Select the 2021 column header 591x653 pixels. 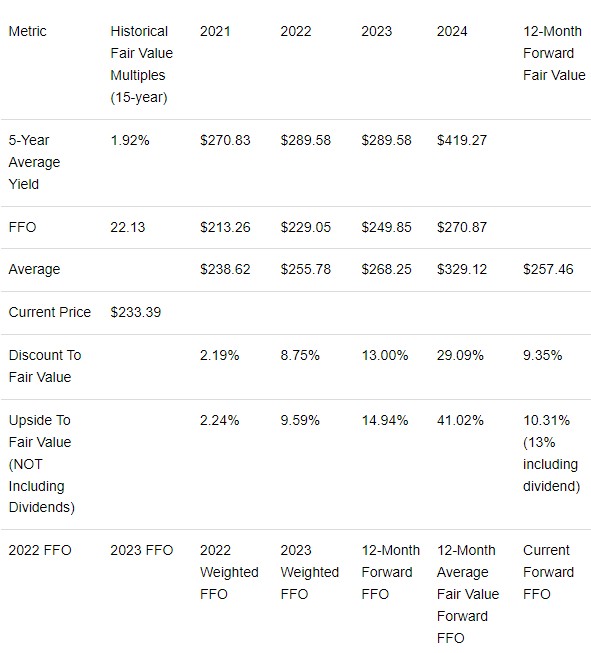click(x=215, y=31)
